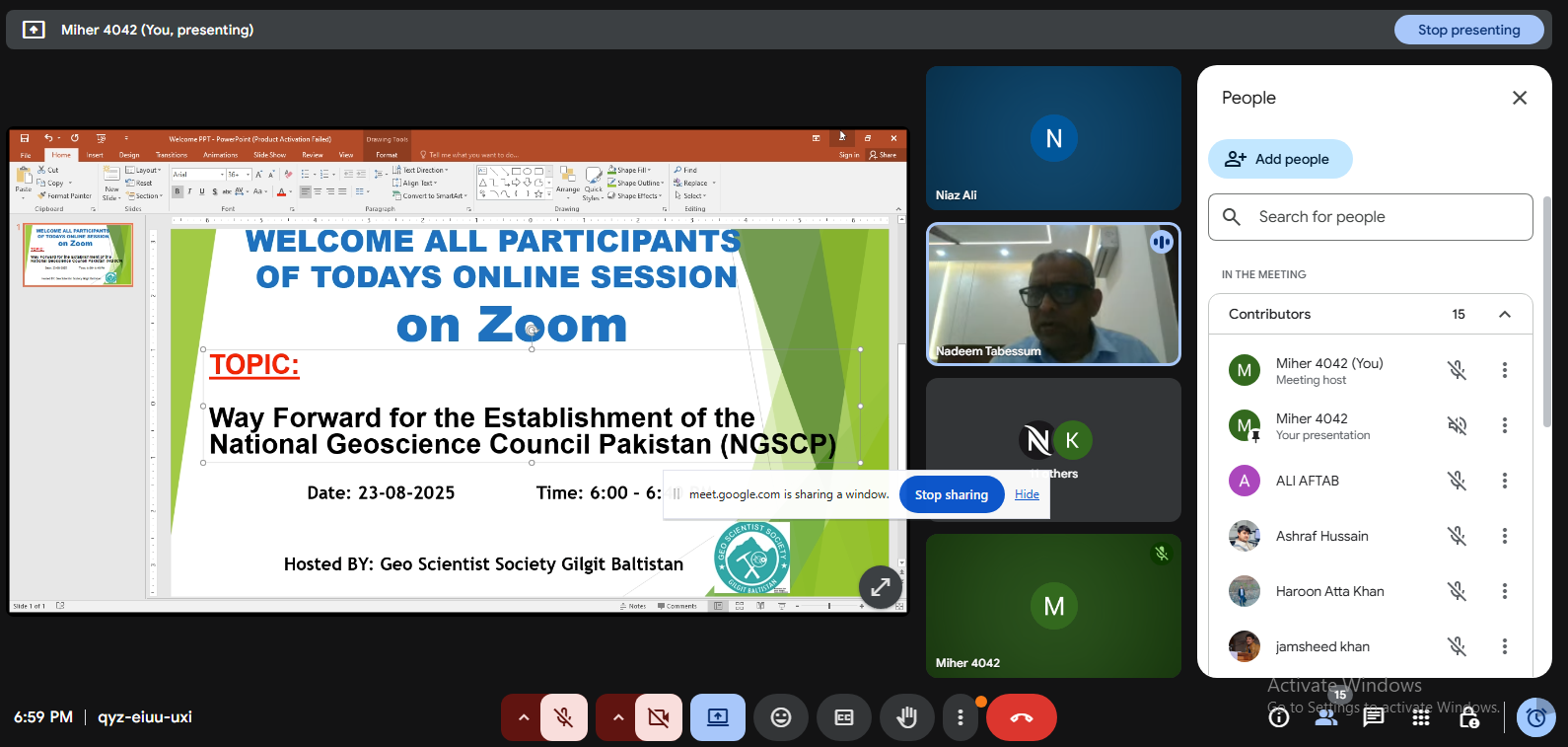Click mute icon beside Ashraf Hussain
The image size is (1568, 747).
tap(1457, 536)
